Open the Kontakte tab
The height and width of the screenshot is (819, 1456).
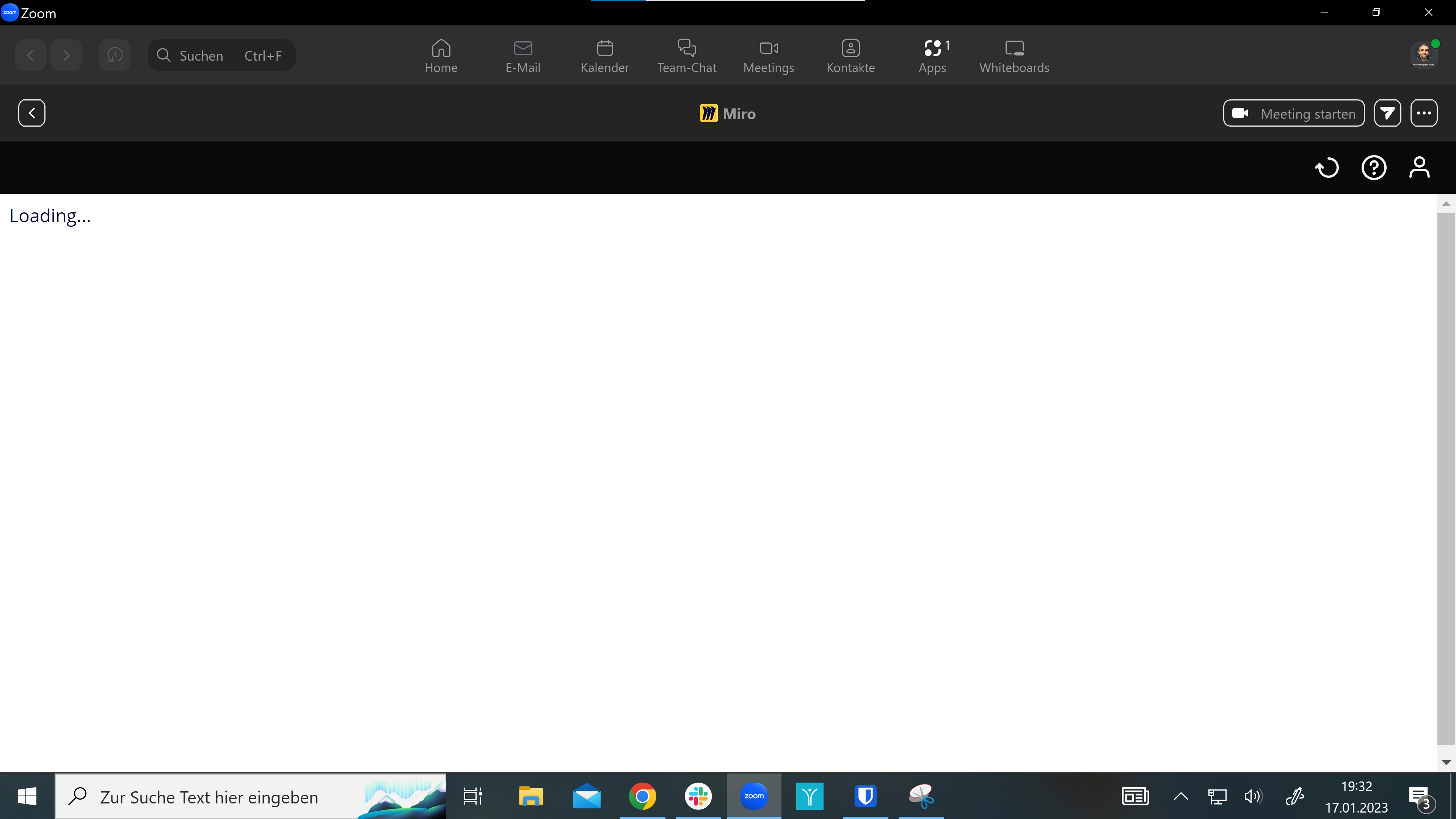(x=850, y=56)
